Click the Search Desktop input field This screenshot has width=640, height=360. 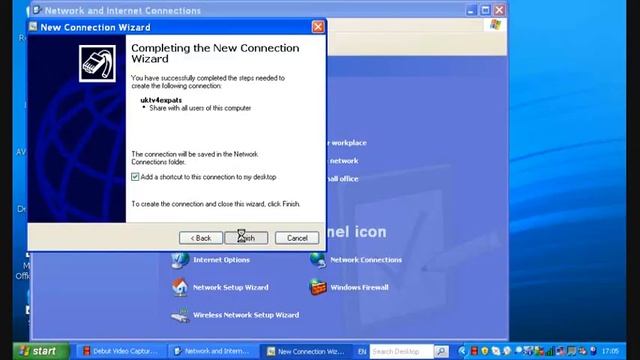click(401, 351)
